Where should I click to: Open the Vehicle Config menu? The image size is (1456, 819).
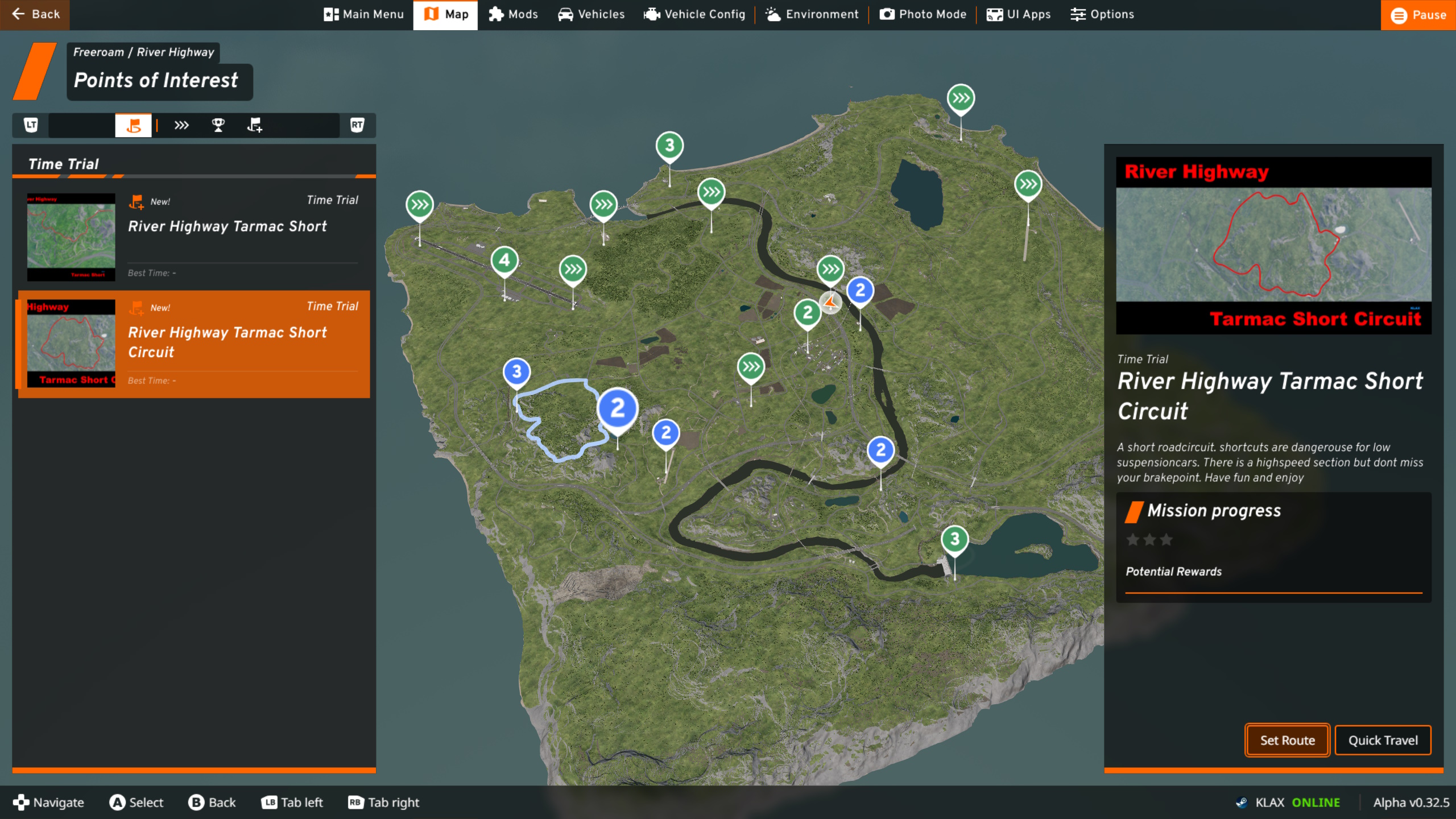tap(694, 14)
